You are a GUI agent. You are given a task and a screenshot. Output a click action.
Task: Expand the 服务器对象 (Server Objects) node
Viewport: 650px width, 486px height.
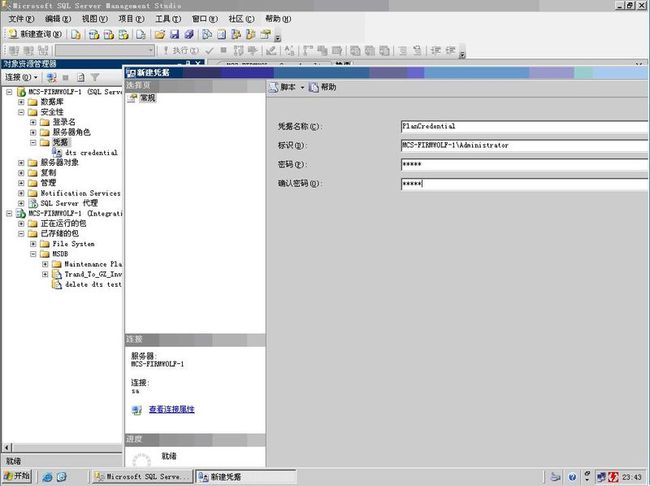21,163
